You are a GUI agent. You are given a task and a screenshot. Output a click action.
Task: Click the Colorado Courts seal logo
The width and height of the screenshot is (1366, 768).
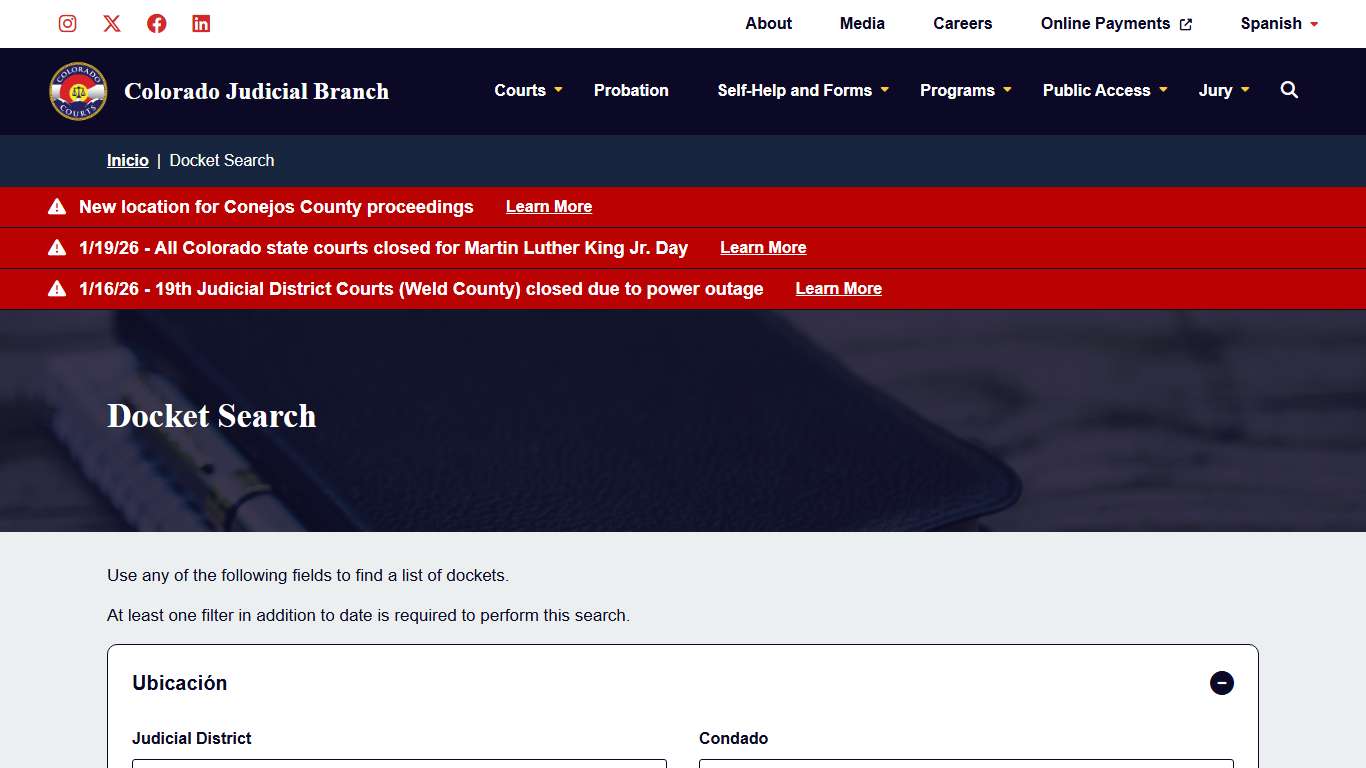pos(78,91)
